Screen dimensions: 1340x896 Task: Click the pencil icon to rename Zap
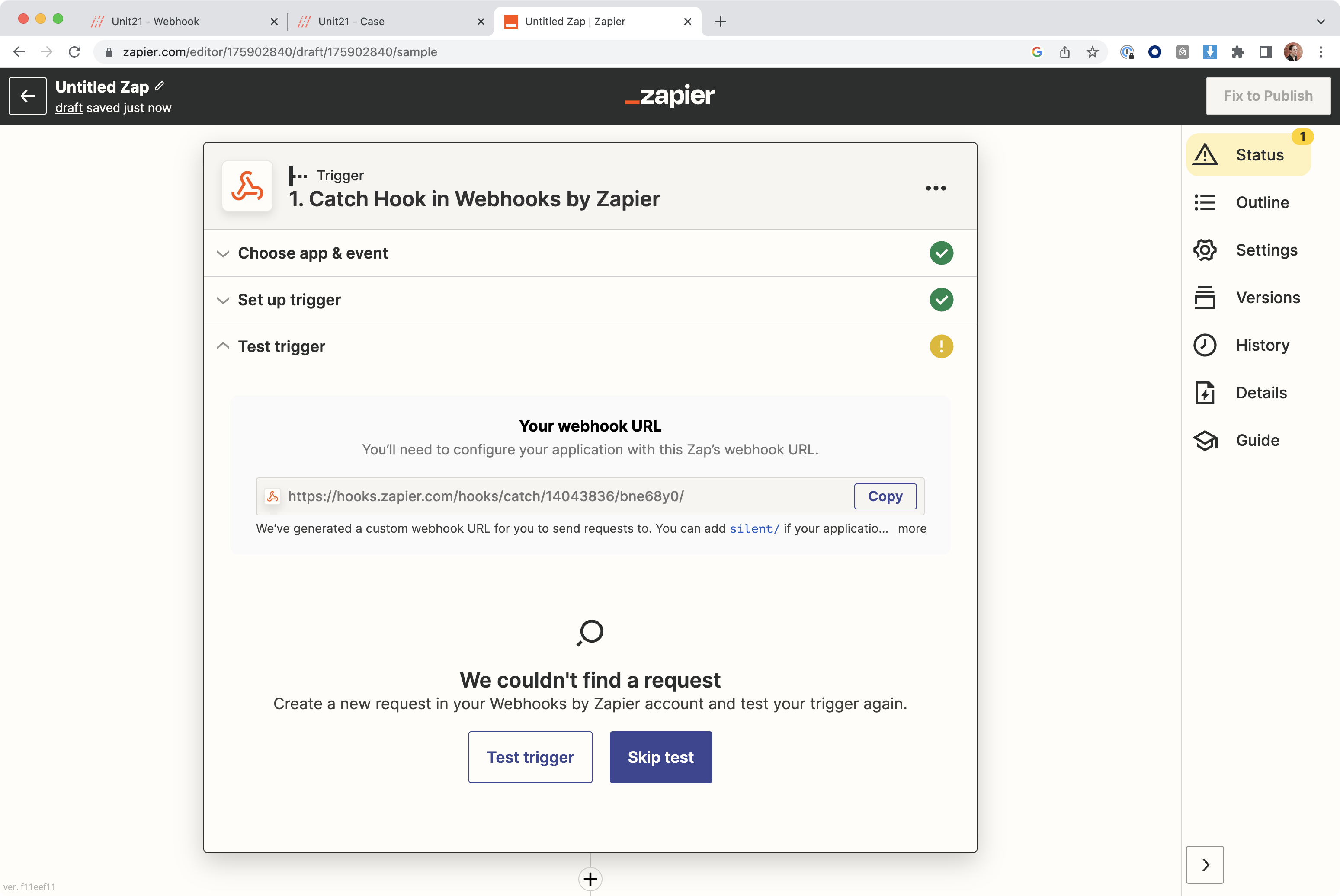click(160, 86)
